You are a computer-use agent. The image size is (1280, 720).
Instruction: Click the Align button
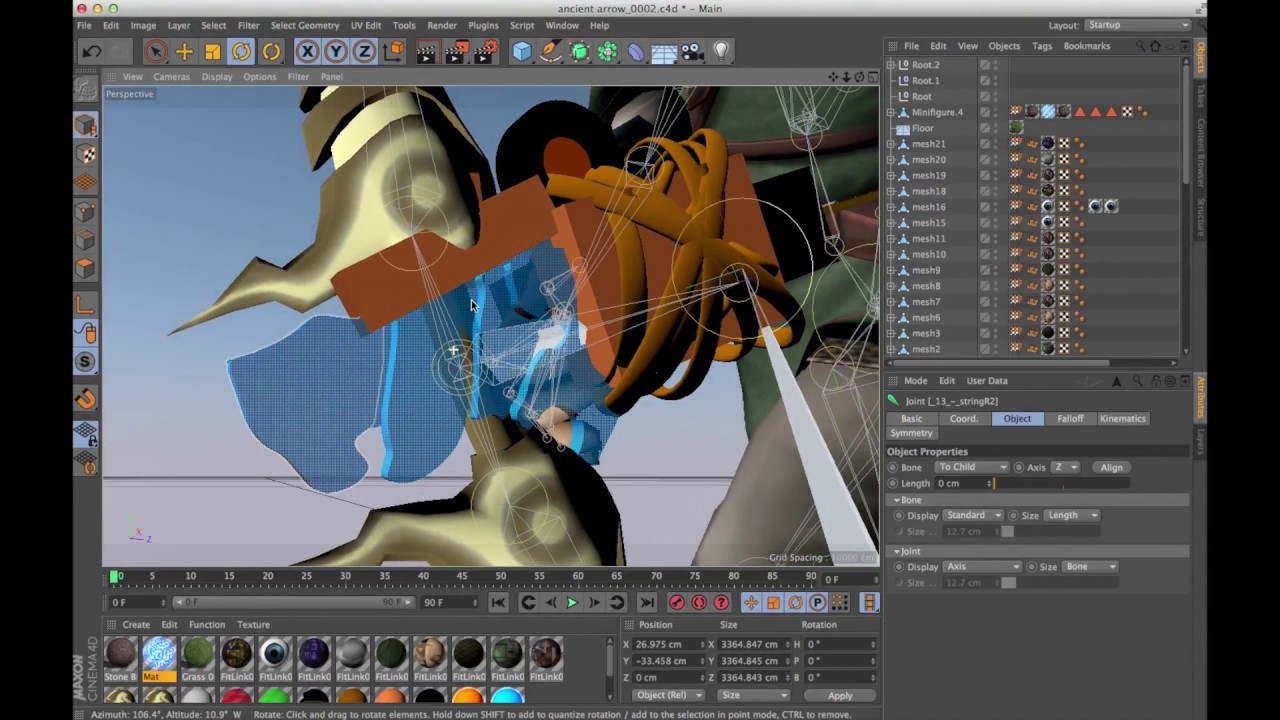click(x=1112, y=467)
